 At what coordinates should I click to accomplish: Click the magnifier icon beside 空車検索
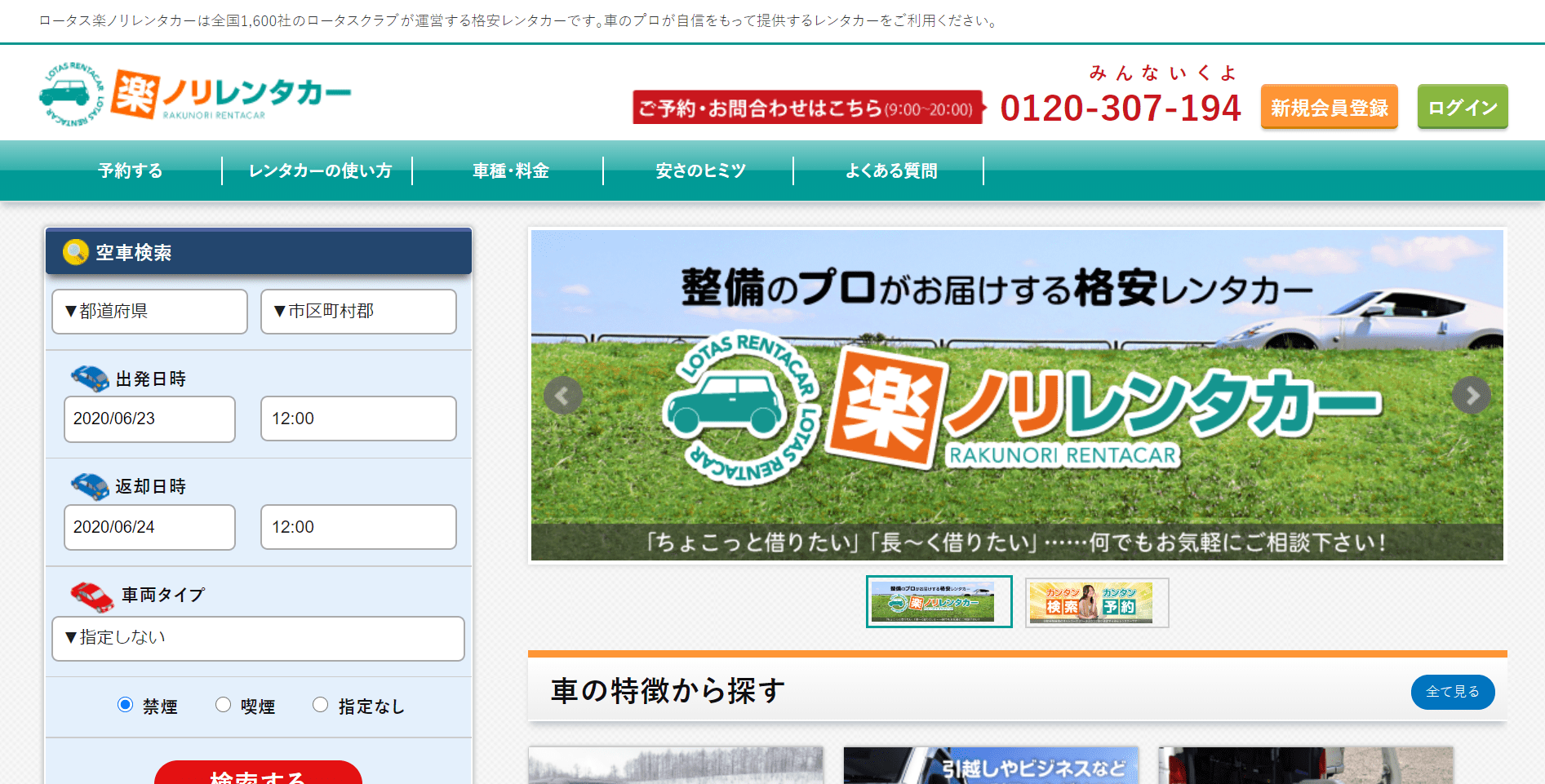click(x=75, y=252)
